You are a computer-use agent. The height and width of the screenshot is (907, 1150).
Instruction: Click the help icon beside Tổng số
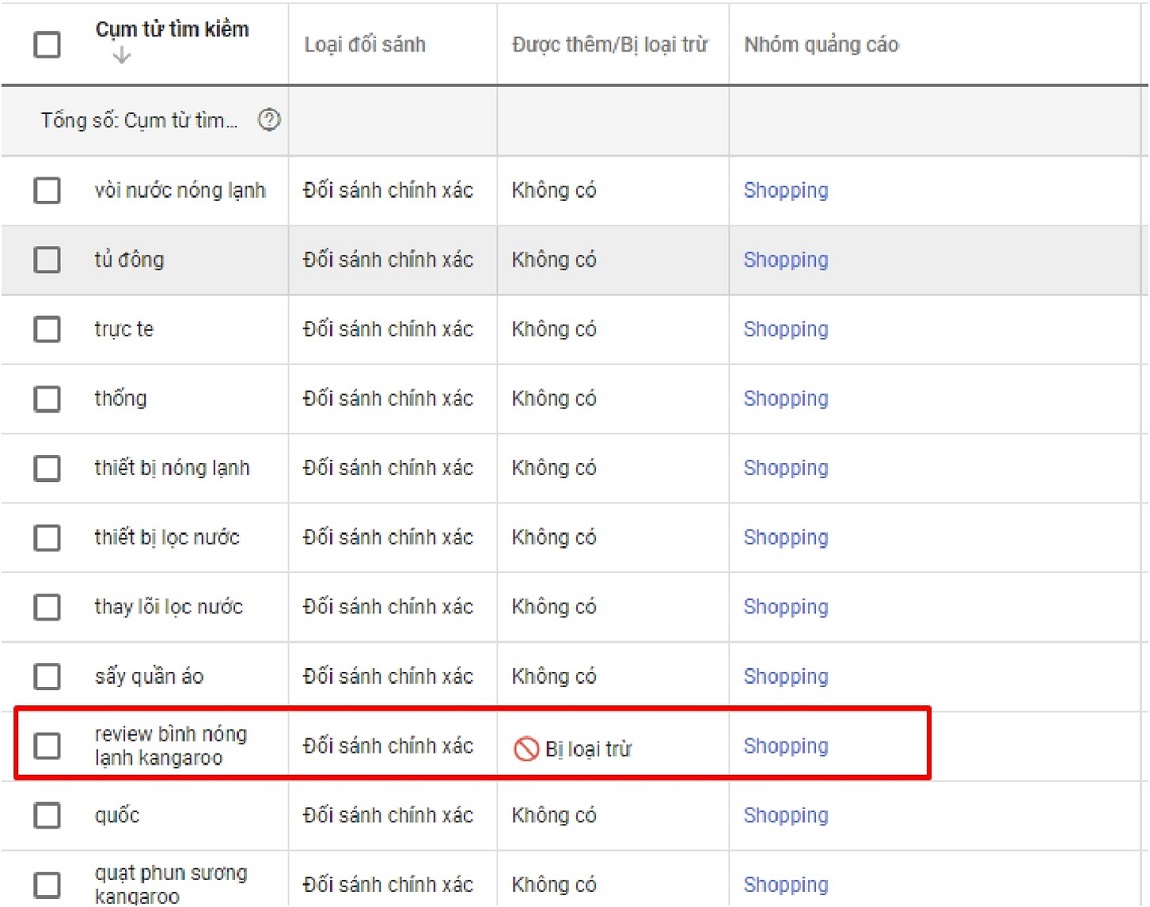click(269, 120)
